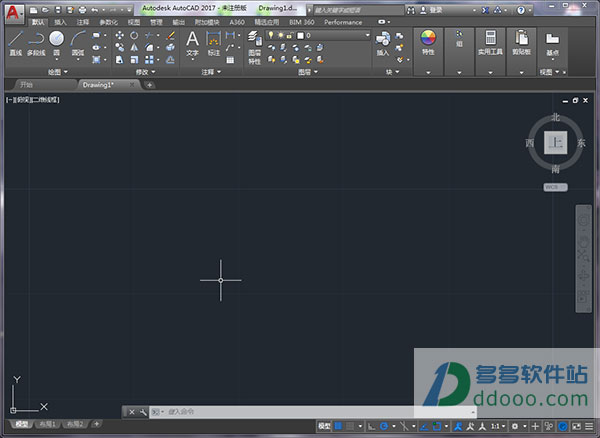This screenshot has width=600, height=438.
Task: Toggle grid display in status bar
Action: (338, 426)
